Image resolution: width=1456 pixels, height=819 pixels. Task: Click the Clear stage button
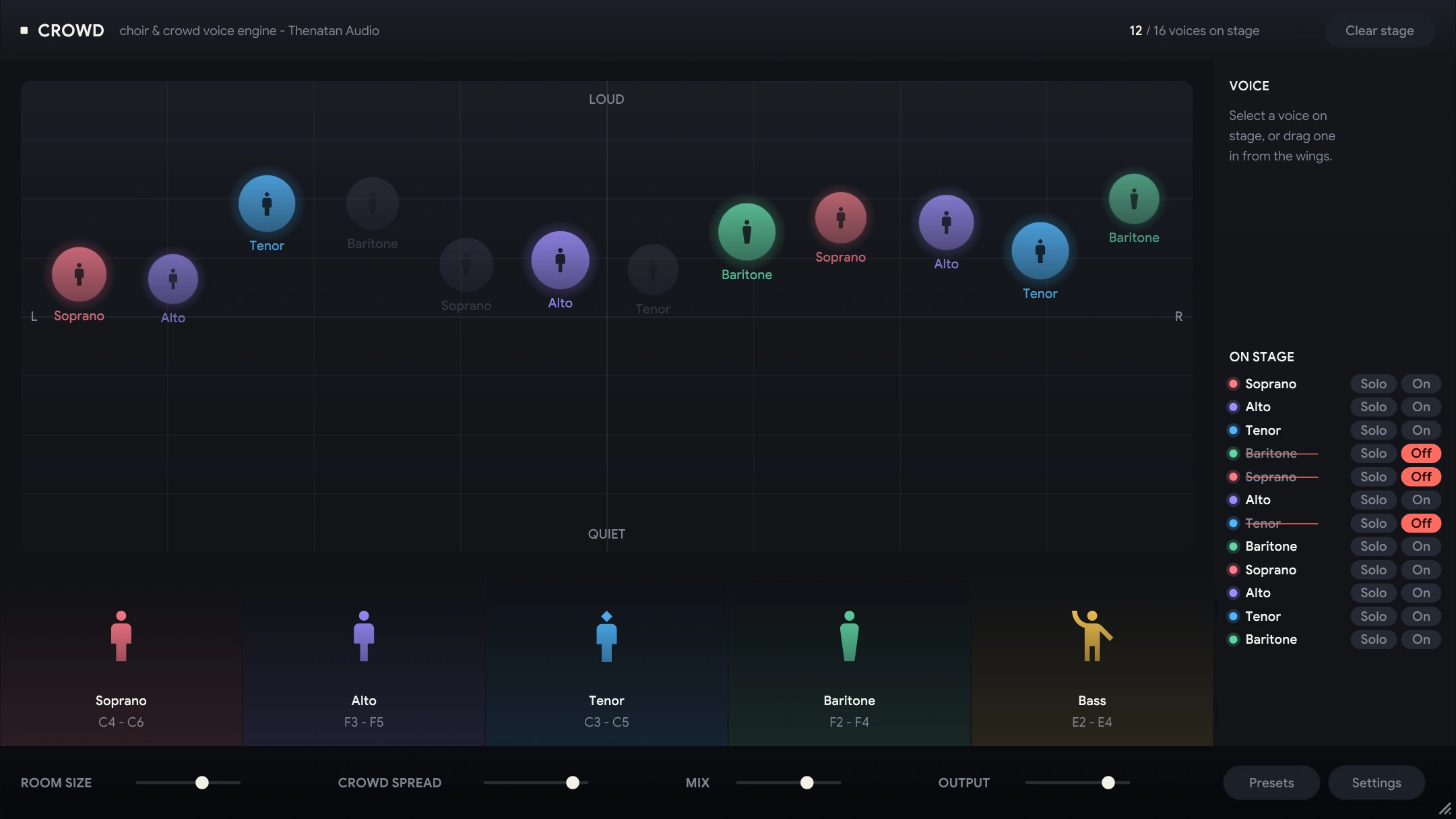[x=1379, y=30]
